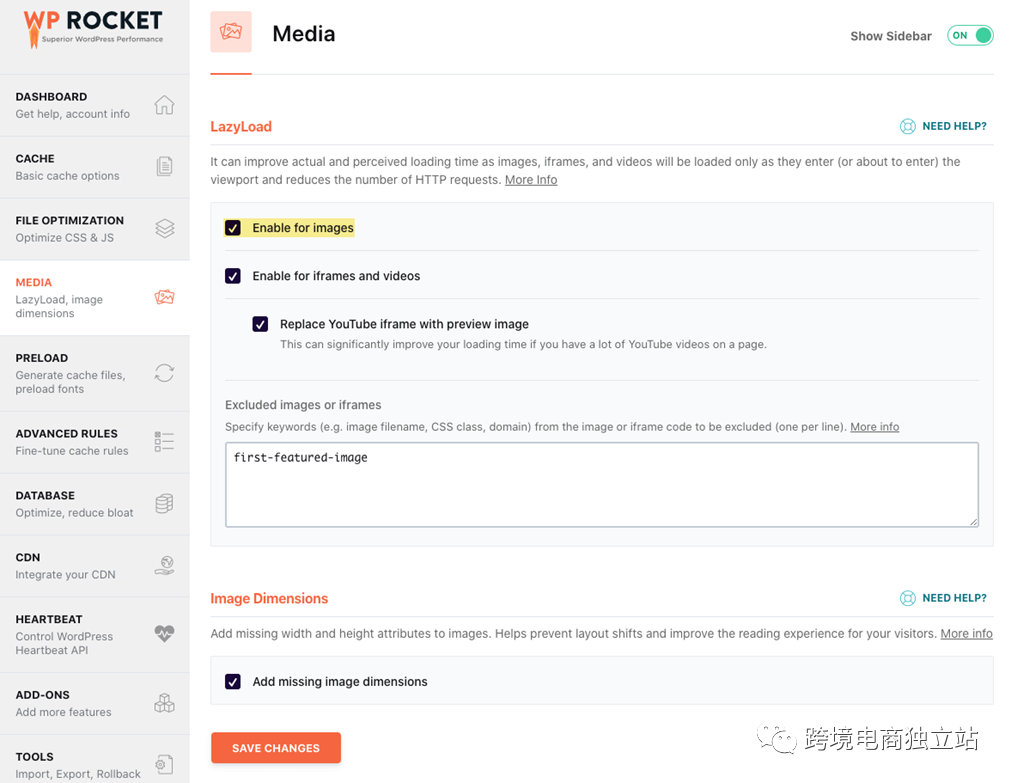Viewport: 1011px width, 783px height.
Task: Click the lifebuoy icon beside LazyLoad help
Action: pos(907,126)
